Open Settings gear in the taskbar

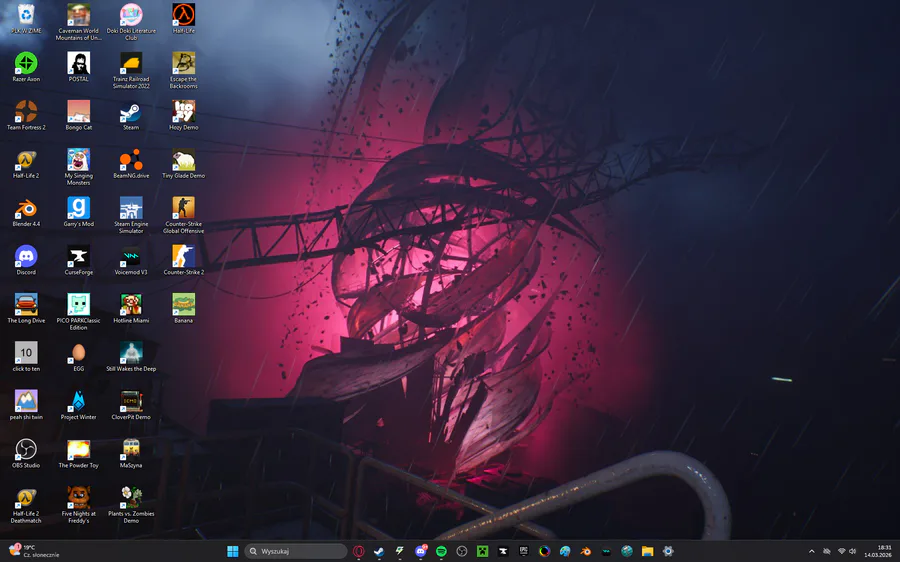[x=668, y=551]
